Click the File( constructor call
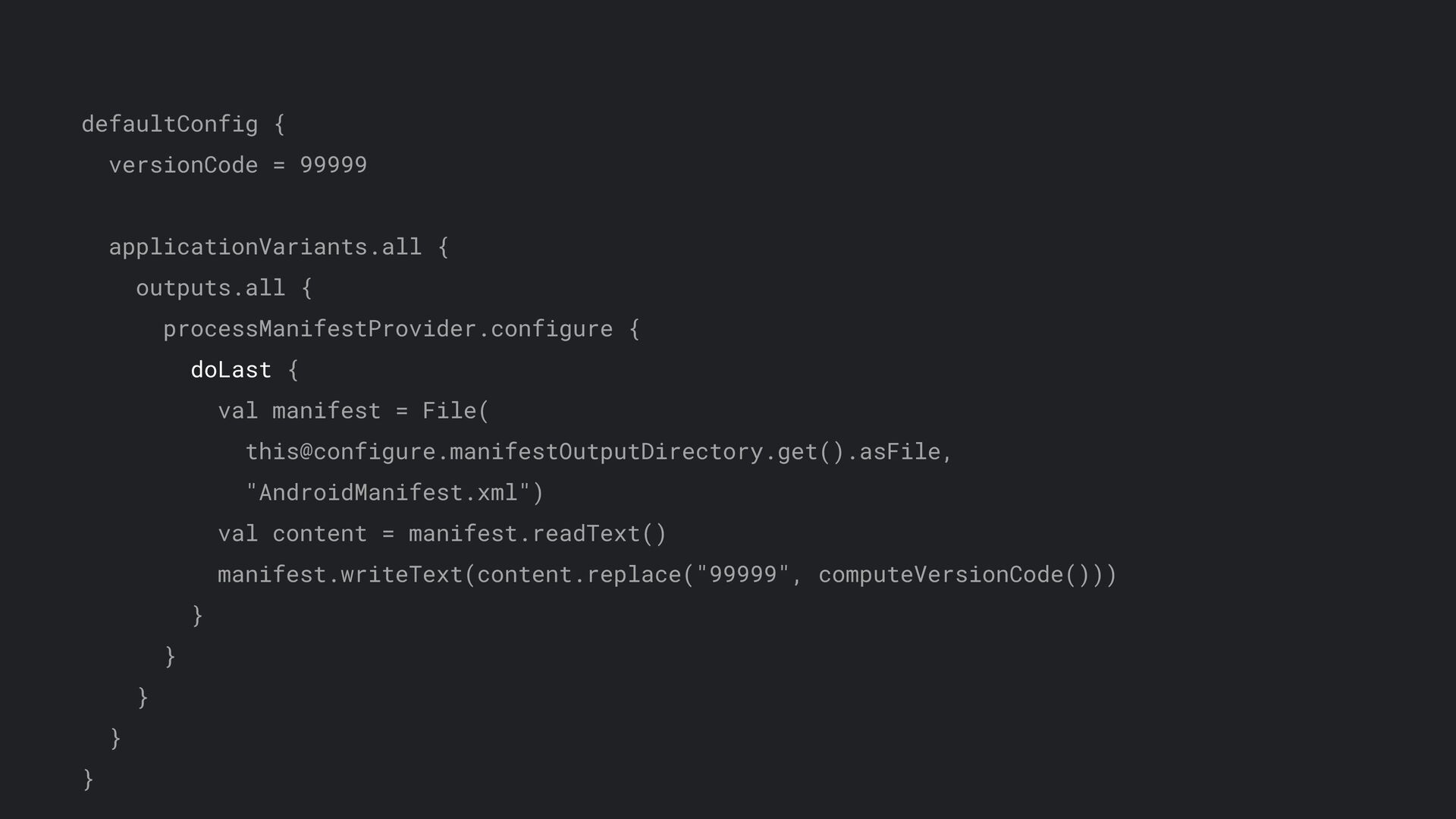This screenshot has height=819, width=1456. point(457,411)
